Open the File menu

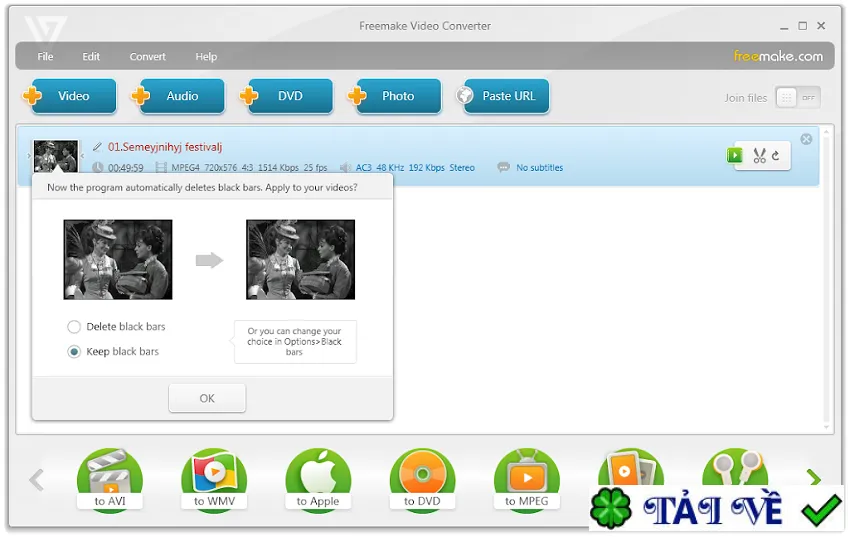coord(45,56)
